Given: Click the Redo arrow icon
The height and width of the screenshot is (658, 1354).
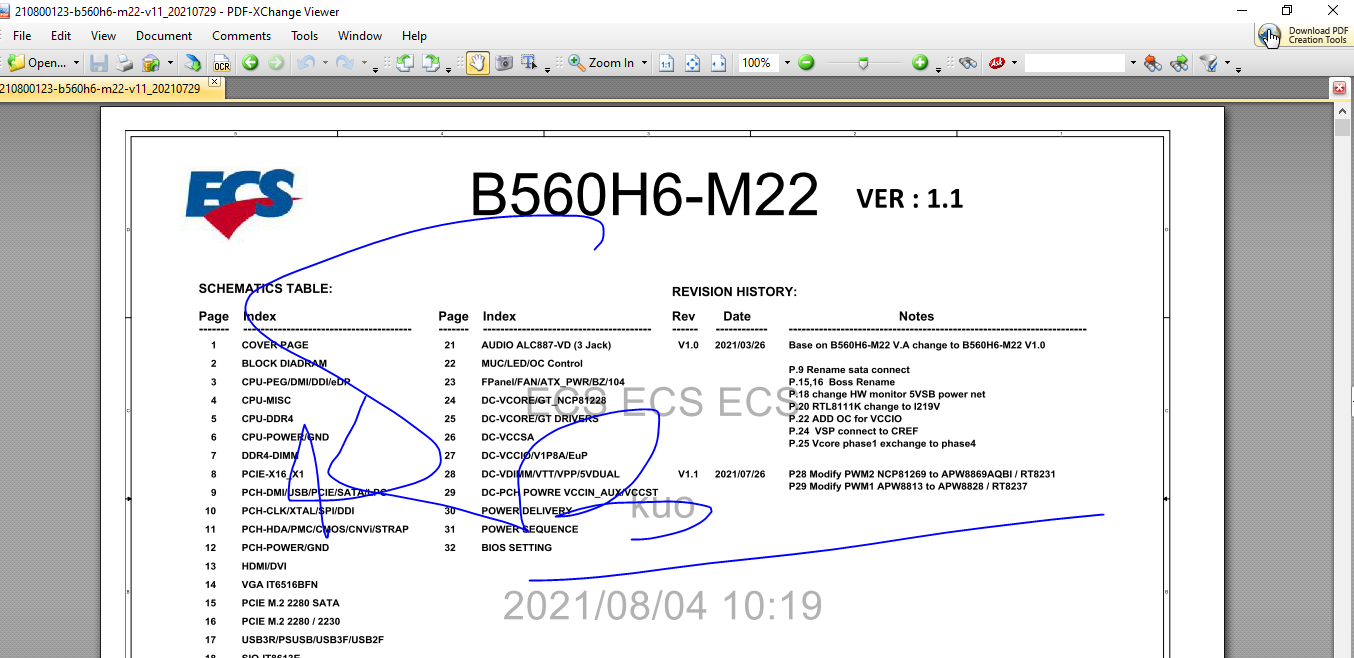Looking at the screenshot, I should point(344,62).
